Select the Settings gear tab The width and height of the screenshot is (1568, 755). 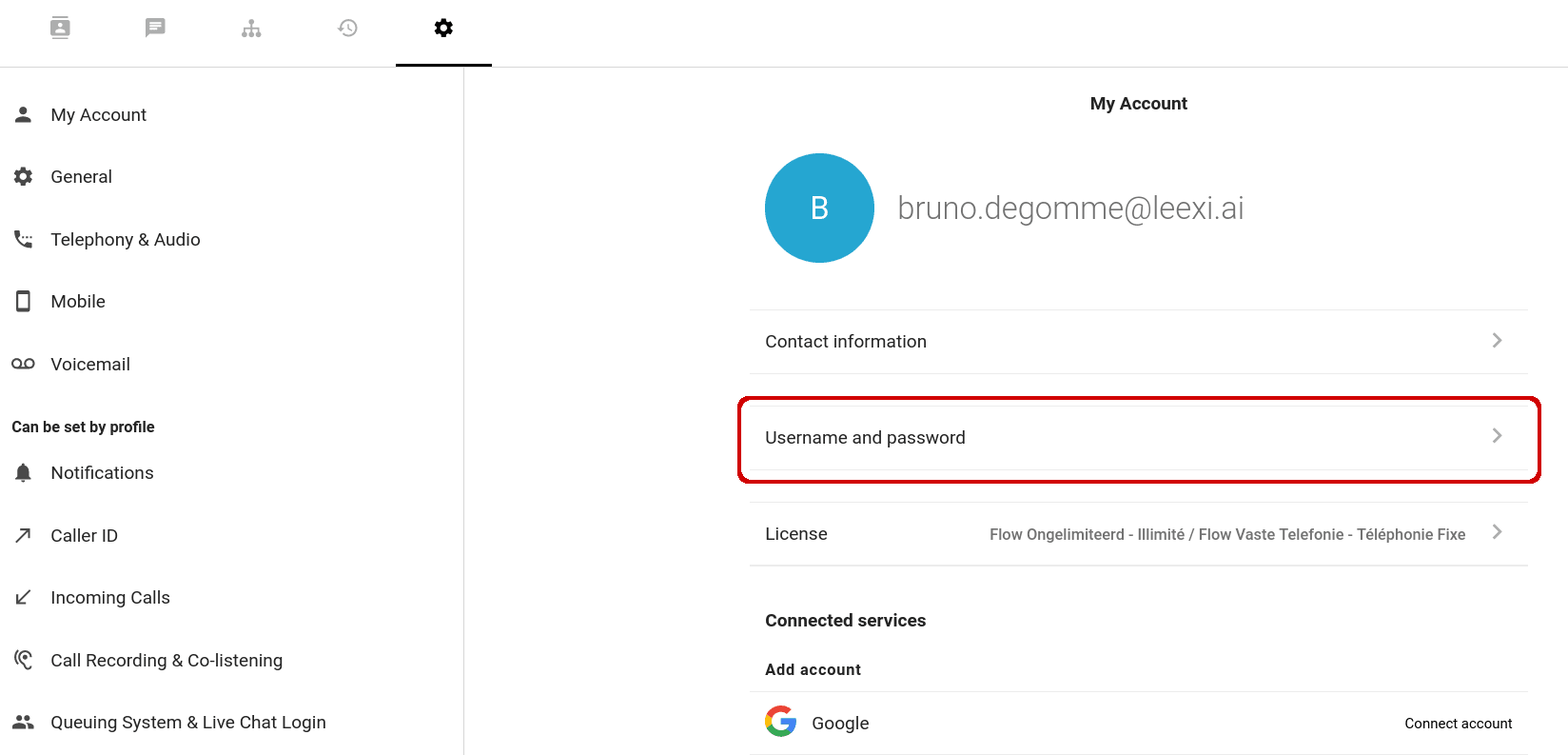[443, 28]
